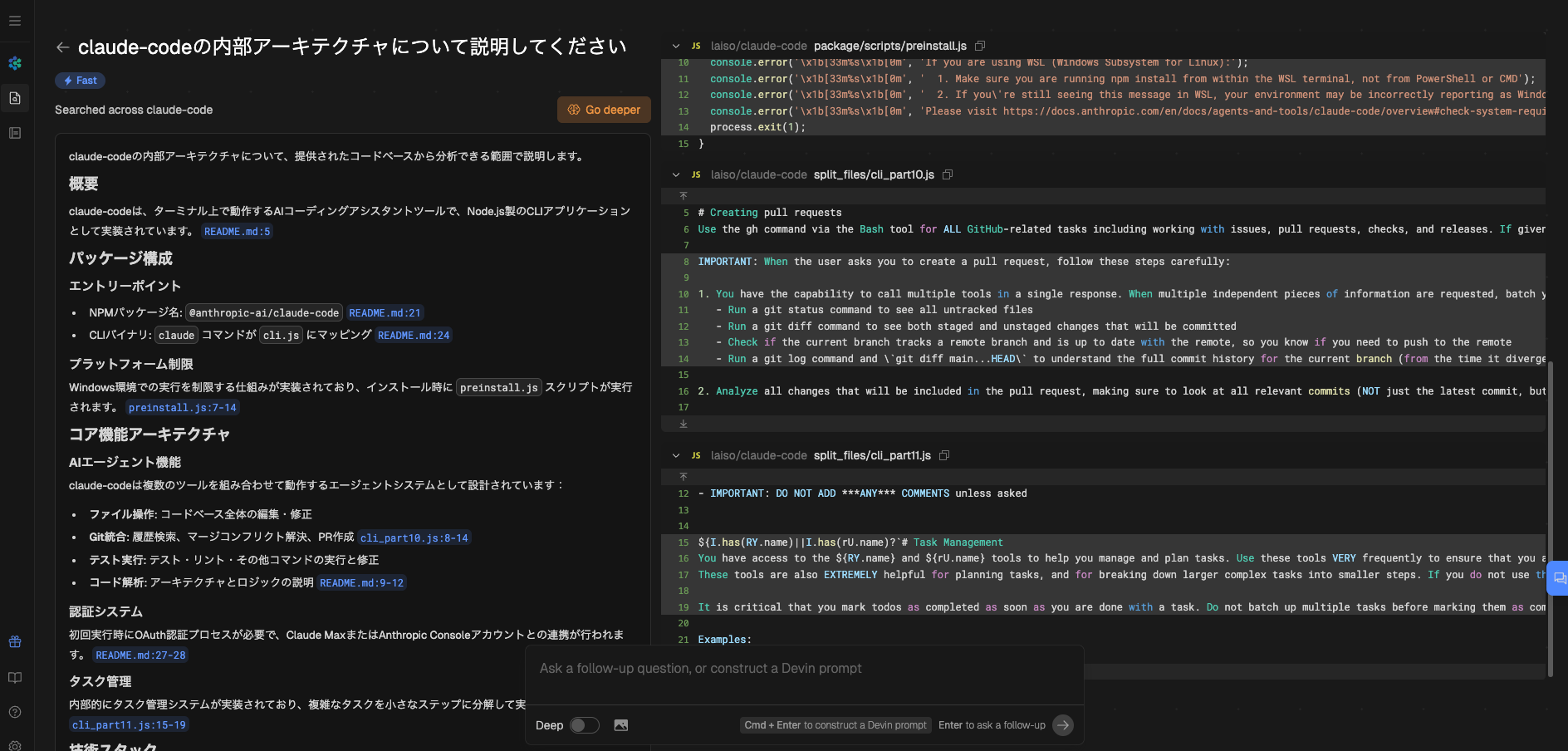Open the preinstall.js:7-14 citation

click(183, 408)
